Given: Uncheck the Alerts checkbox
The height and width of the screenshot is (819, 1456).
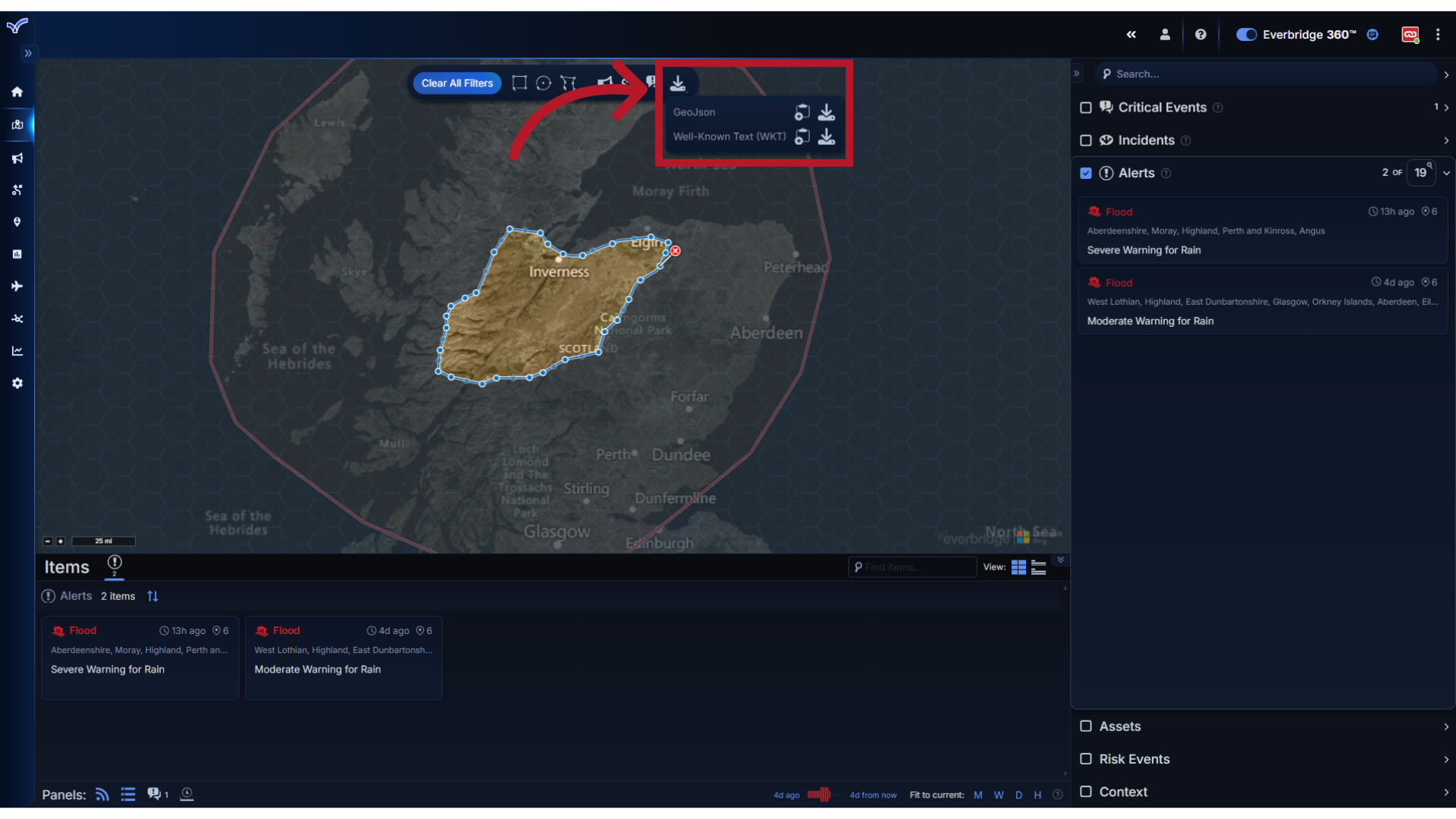Looking at the screenshot, I should (1087, 173).
